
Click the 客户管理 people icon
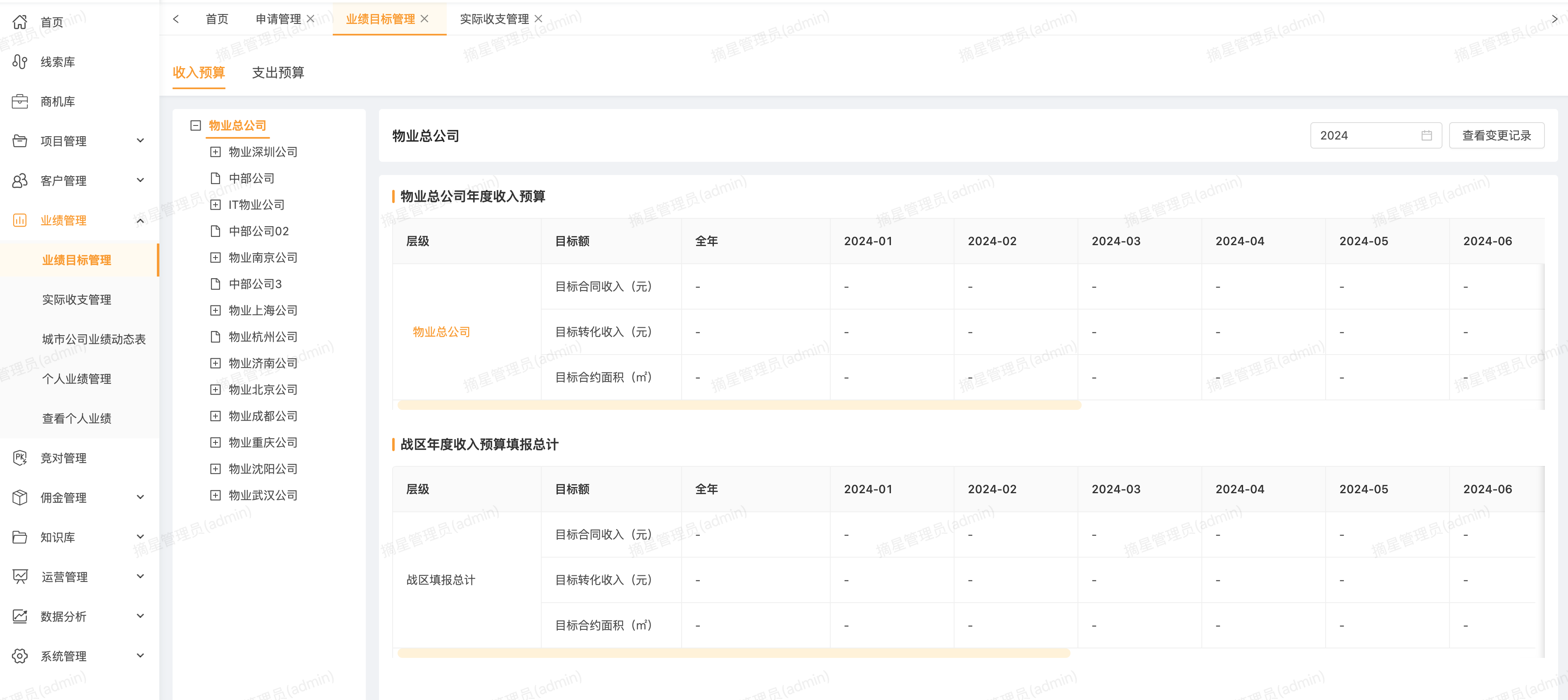20,180
